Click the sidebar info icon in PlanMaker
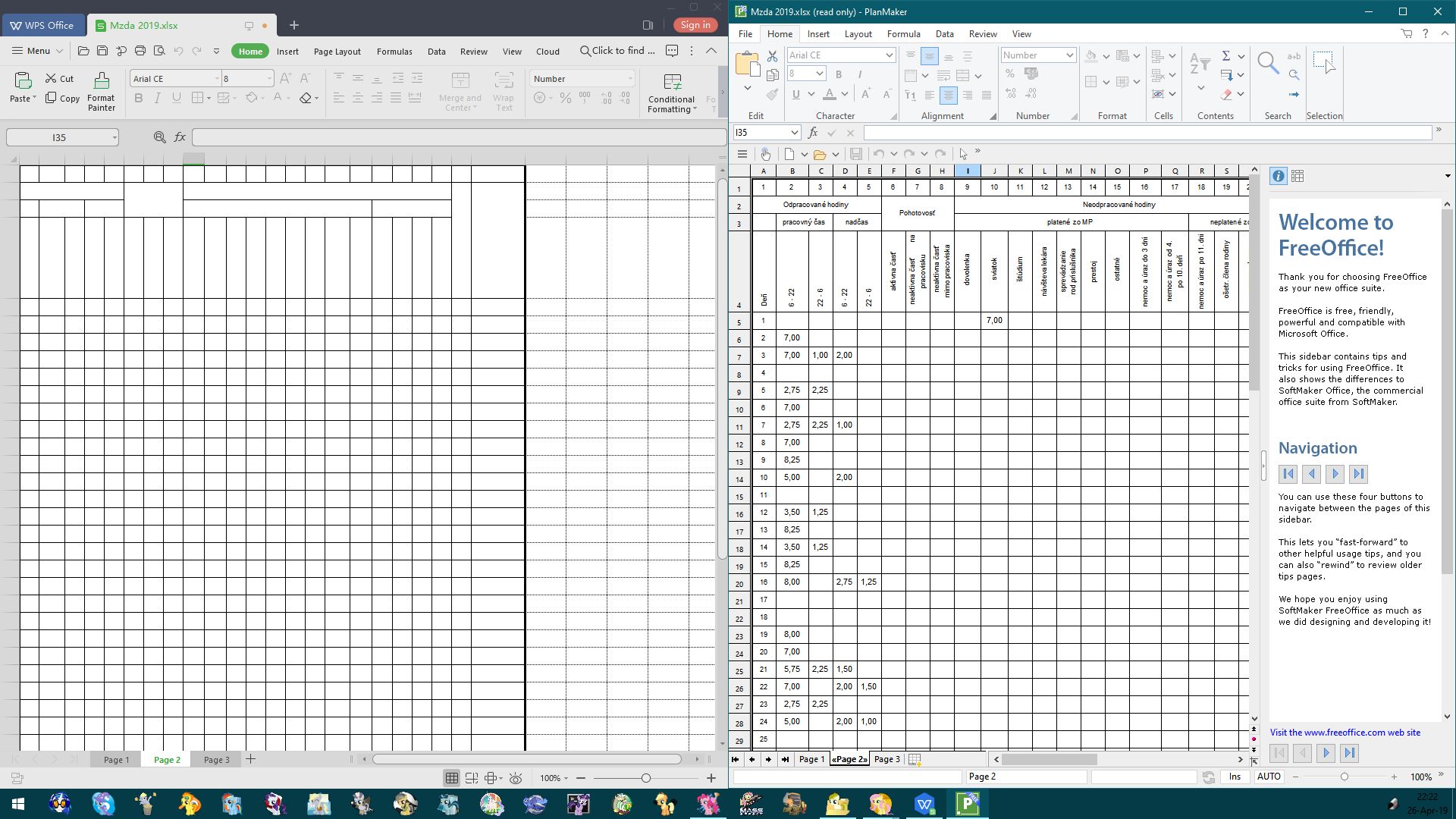The image size is (1456, 819). coord(1278,176)
